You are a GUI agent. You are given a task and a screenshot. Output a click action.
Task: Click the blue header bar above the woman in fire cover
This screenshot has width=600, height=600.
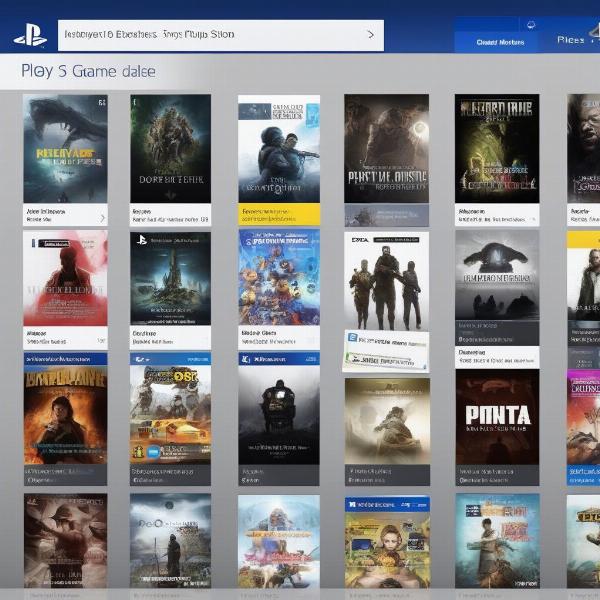pos(65,359)
